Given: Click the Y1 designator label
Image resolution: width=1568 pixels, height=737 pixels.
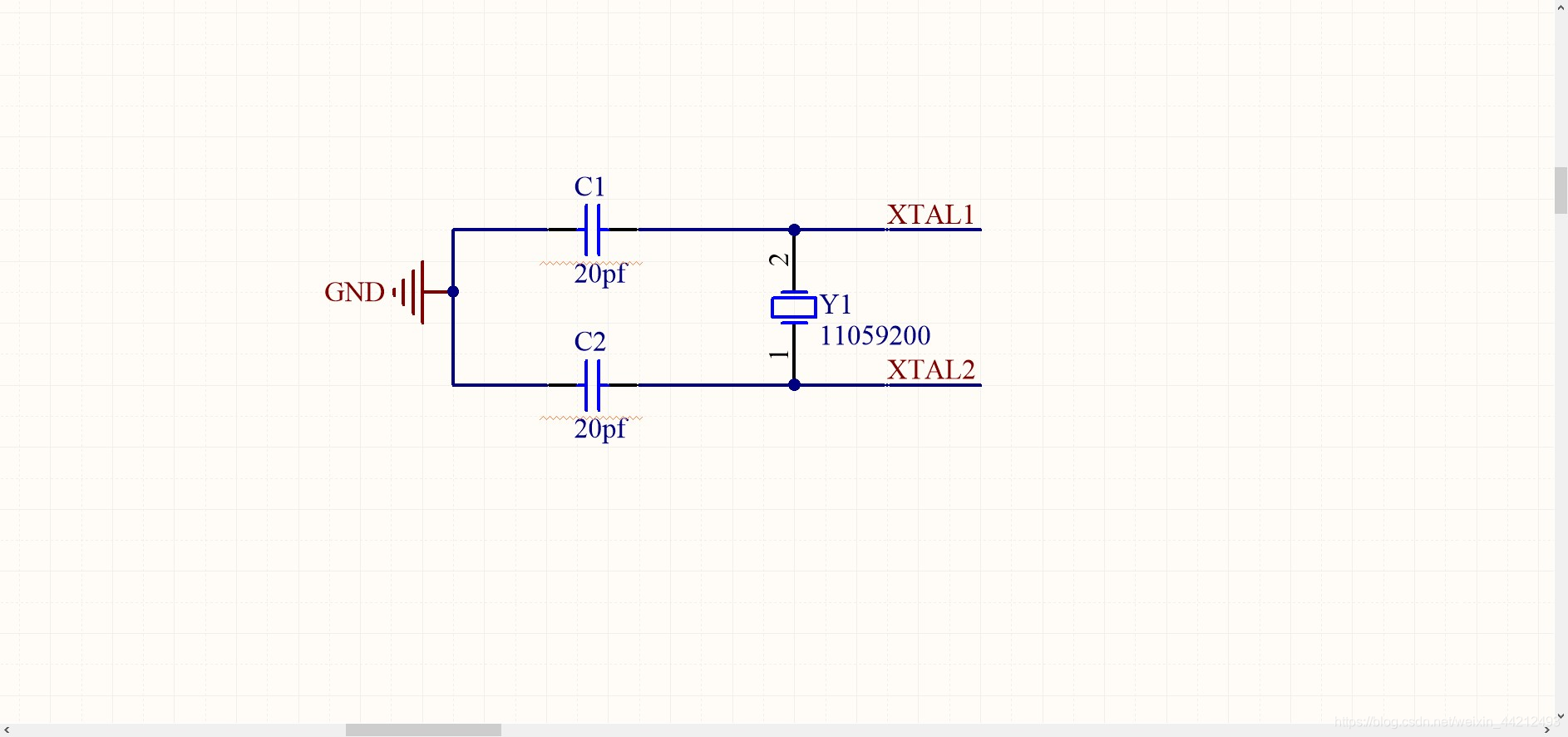Looking at the screenshot, I should (x=836, y=304).
